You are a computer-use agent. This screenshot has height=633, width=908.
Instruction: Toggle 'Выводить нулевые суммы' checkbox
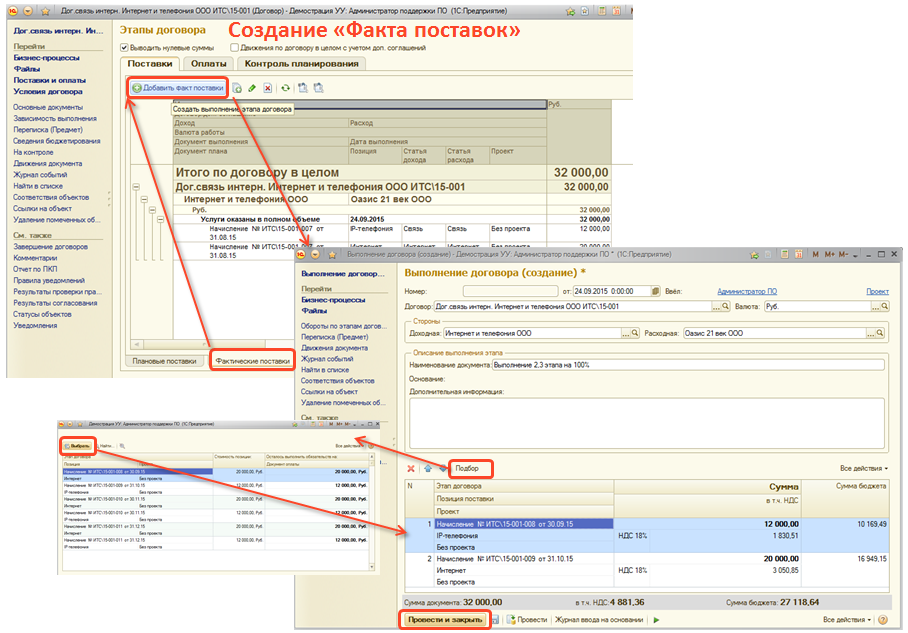(125, 47)
